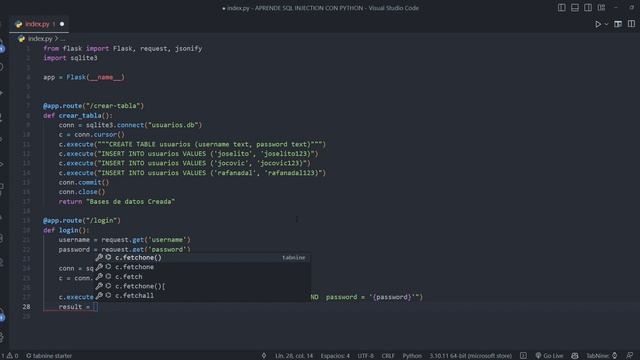Click the 'Bases de datos Creada' return string
The image size is (640, 360).
click(x=130, y=201)
